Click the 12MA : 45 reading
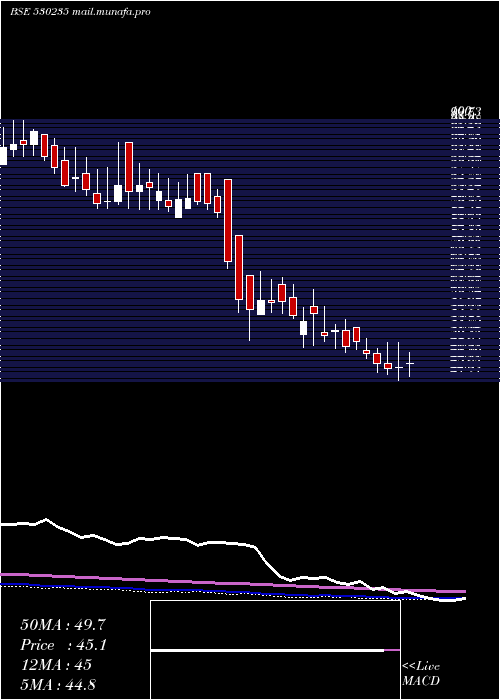 (56, 665)
